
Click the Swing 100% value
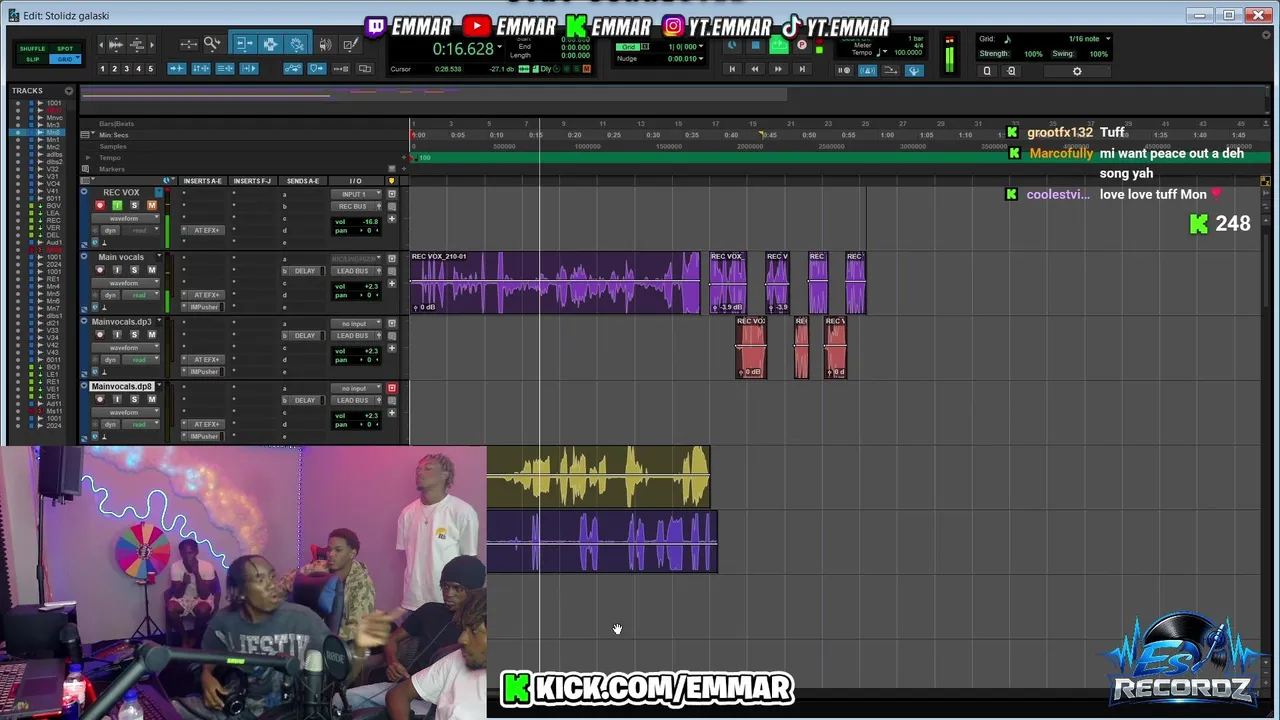1098,54
